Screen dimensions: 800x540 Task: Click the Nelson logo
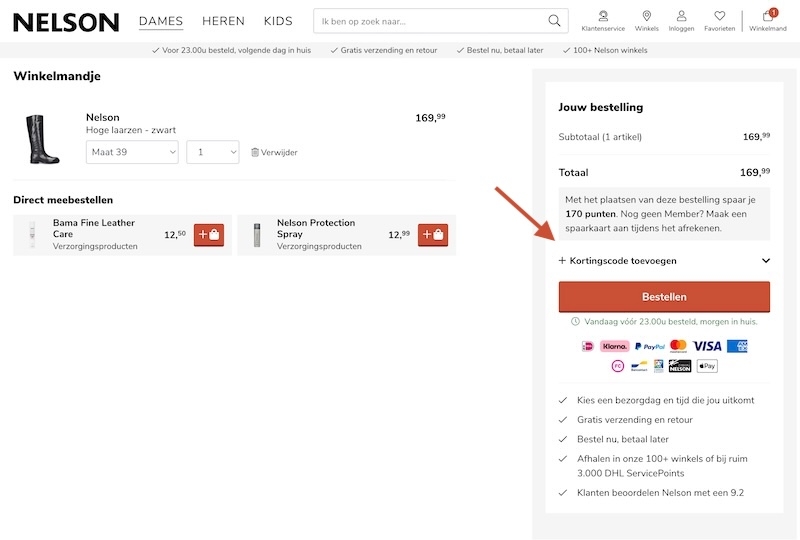click(x=66, y=22)
